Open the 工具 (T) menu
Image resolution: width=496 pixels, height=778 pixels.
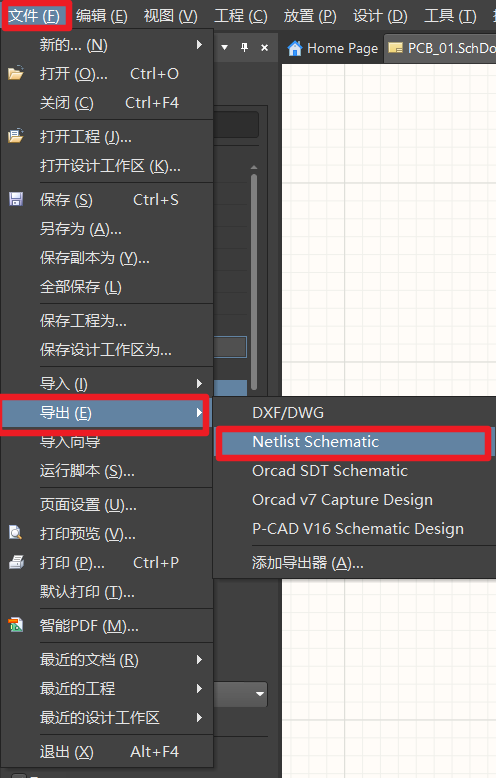coord(450,16)
